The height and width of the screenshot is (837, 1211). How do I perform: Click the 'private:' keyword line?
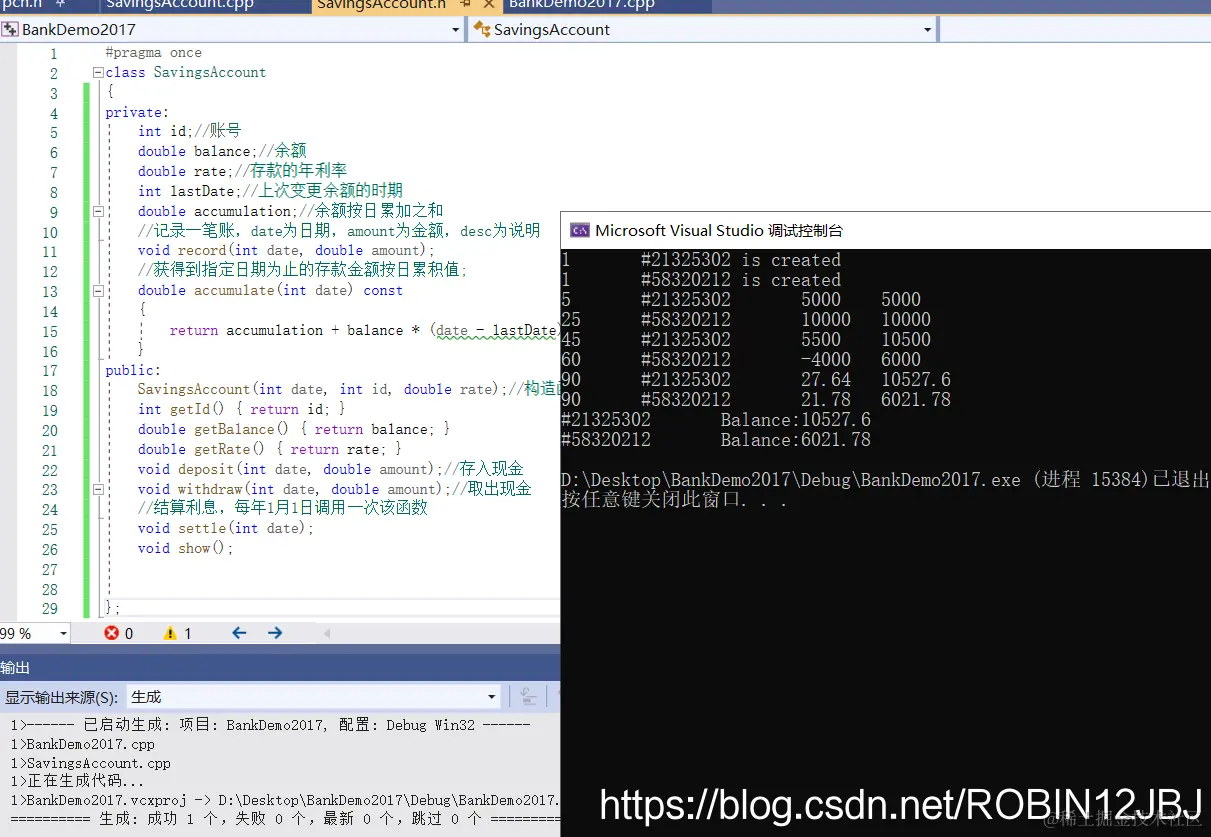pyautogui.click(x=137, y=113)
